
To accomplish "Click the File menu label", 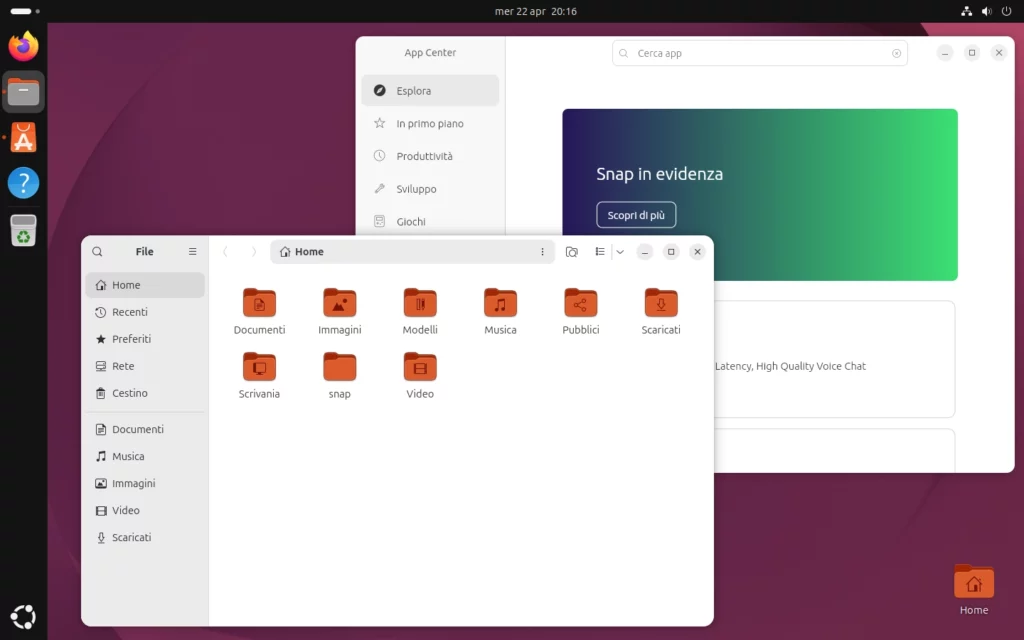I will tap(144, 251).
